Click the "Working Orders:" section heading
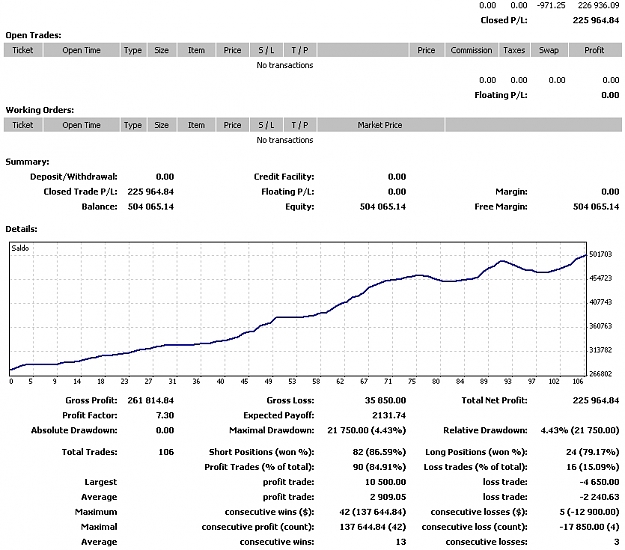This screenshot has height=550, width=625. [40, 110]
